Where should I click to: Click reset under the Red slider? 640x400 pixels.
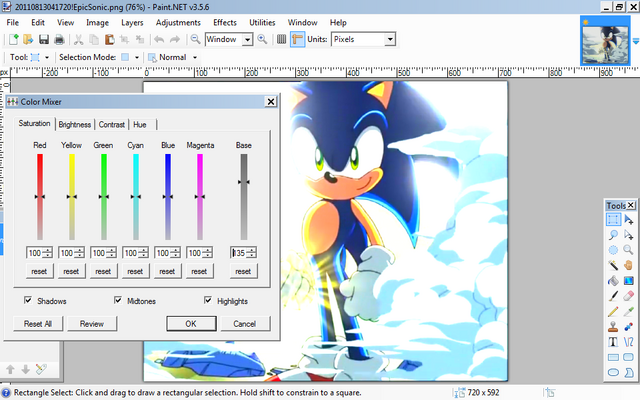point(39,271)
